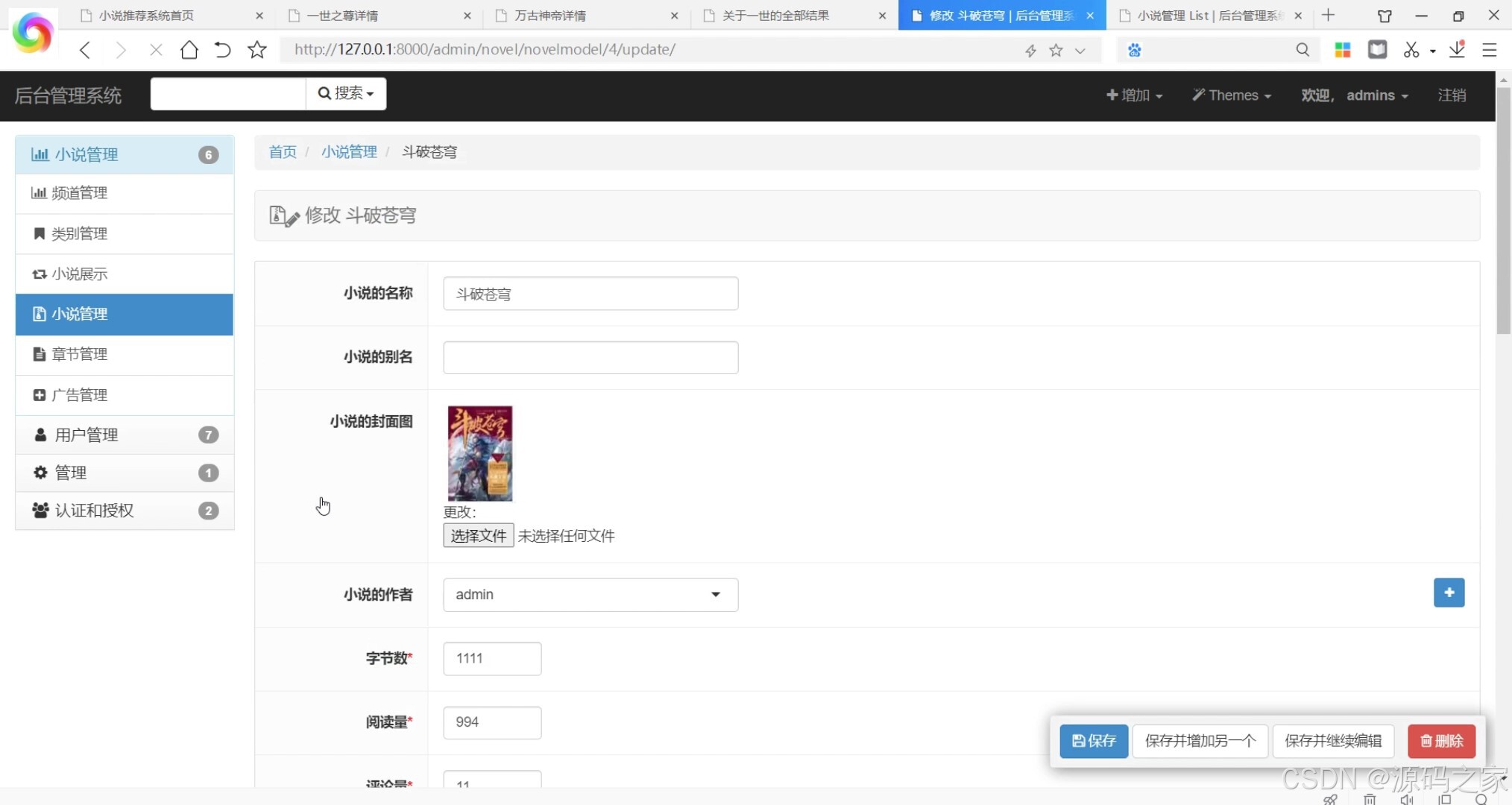The width and height of the screenshot is (1512, 805).
Task: Expand the 搜索 dropdown button
Action: pyautogui.click(x=346, y=93)
